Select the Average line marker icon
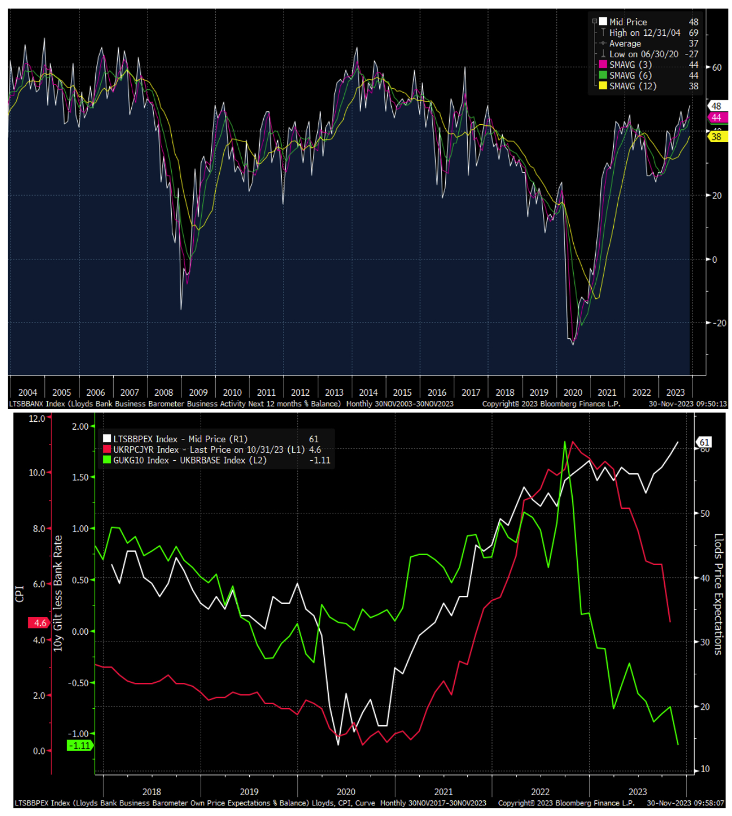 tap(603, 43)
